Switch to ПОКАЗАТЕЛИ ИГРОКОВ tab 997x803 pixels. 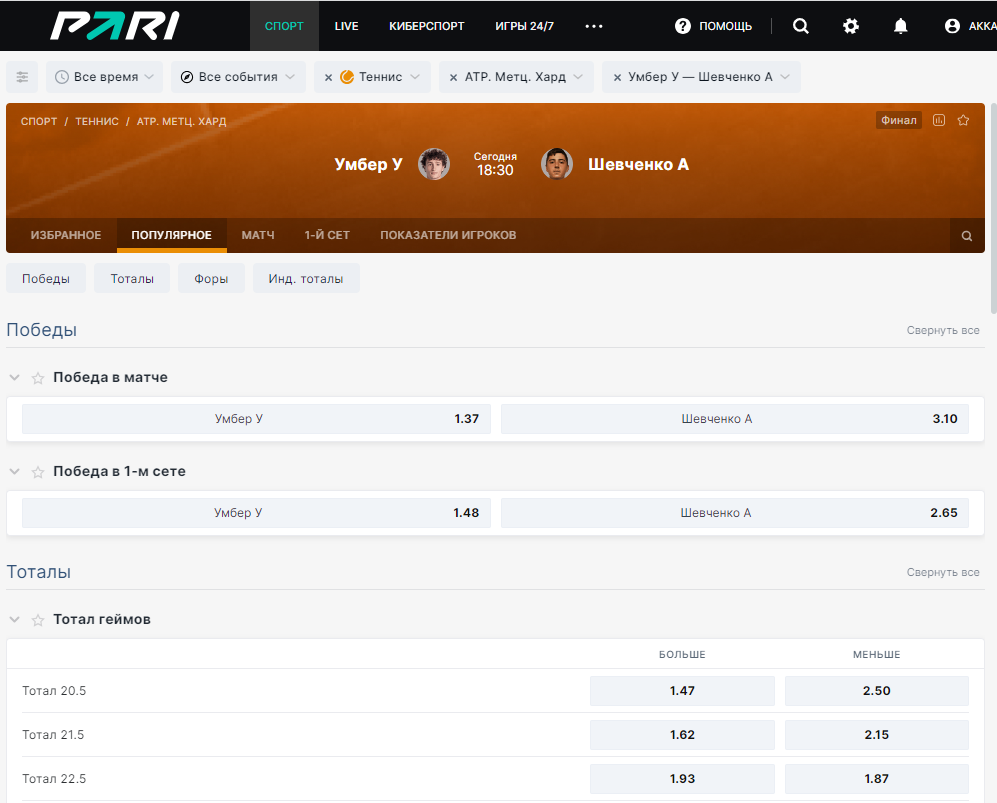click(448, 235)
